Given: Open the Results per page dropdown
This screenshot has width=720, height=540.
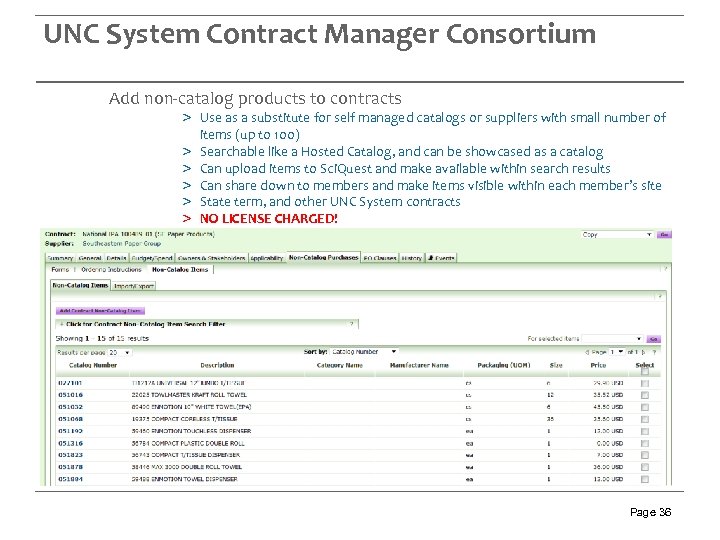Looking at the screenshot, I should [120, 353].
